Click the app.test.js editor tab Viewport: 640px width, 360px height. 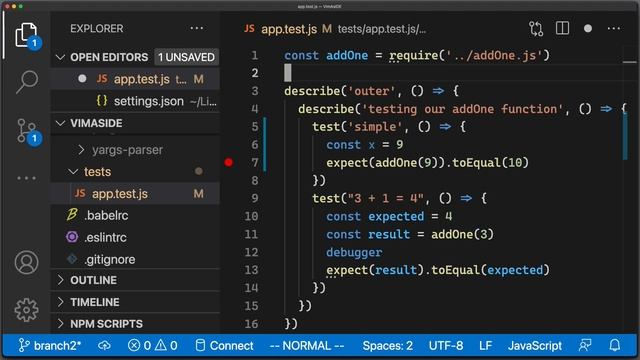pos(288,29)
